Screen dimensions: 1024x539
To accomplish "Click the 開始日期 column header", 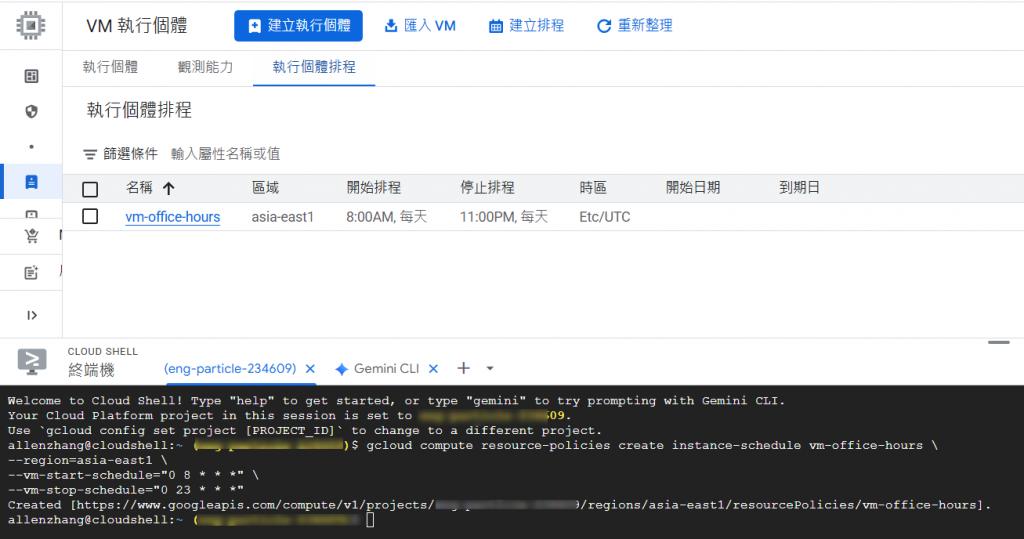I will (693, 188).
